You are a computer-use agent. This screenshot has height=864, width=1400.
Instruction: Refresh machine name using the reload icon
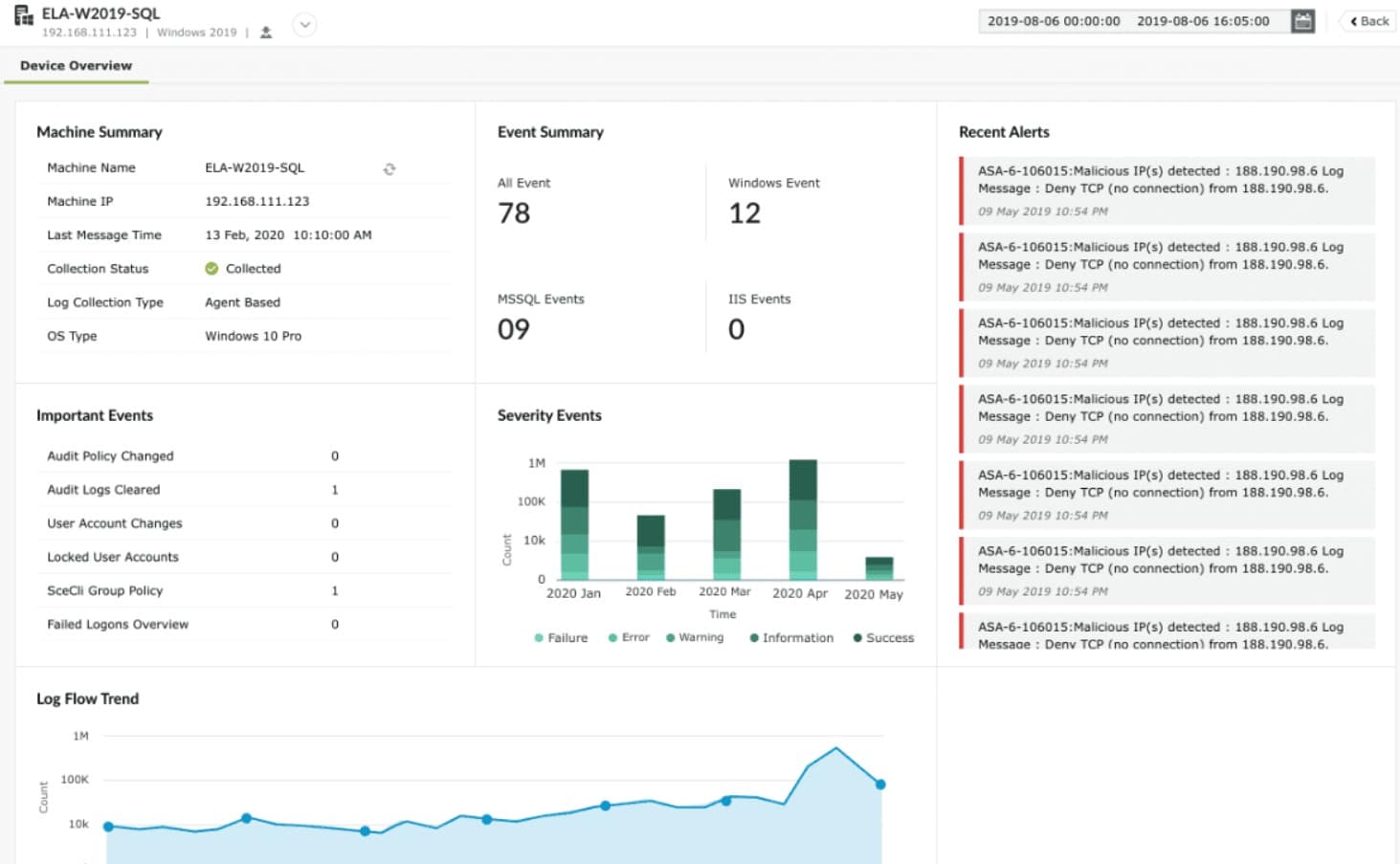pyautogui.click(x=389, y=169)
